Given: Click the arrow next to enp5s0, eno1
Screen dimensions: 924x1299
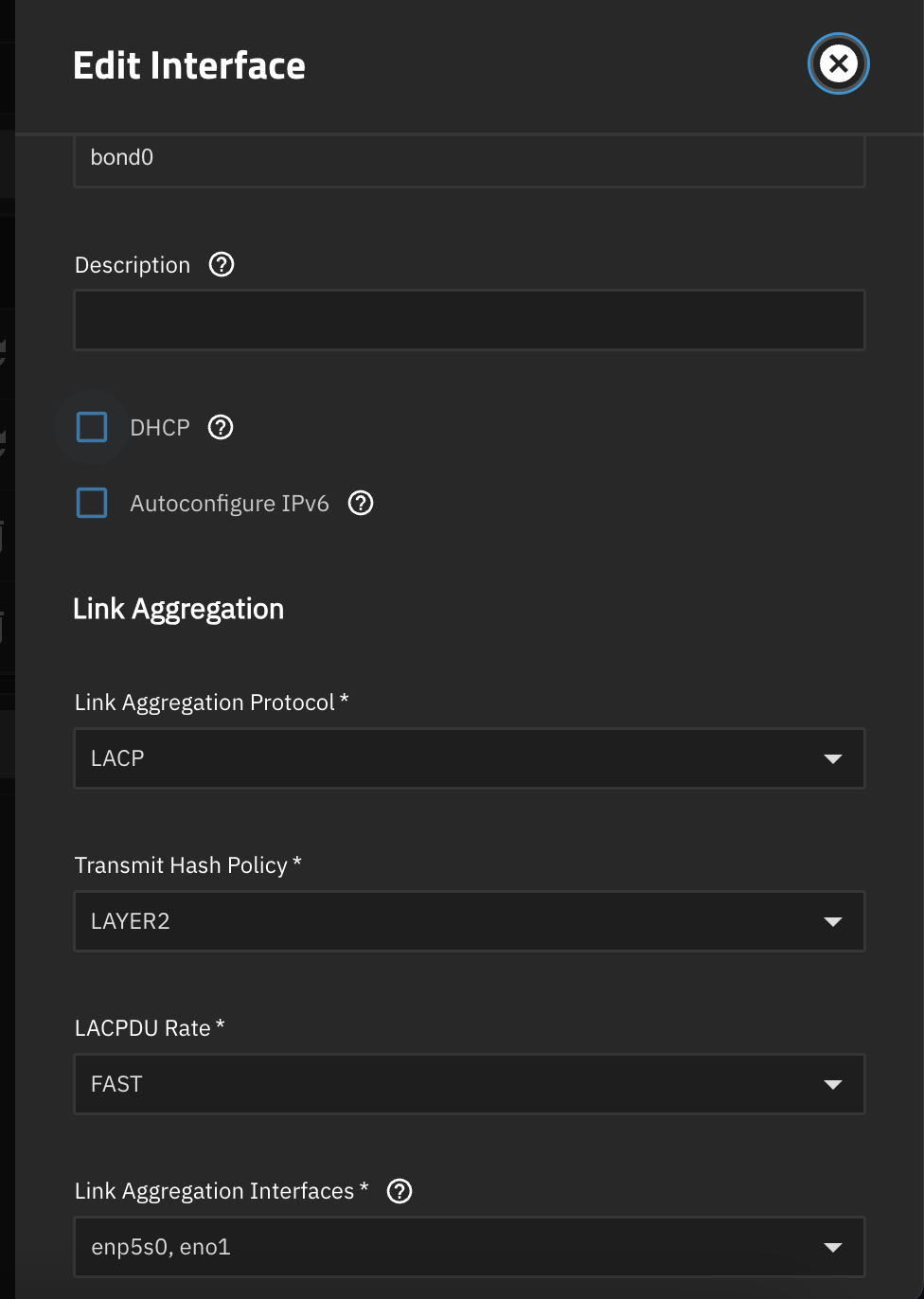Looking at the screenshot, I should [833, 1248].
